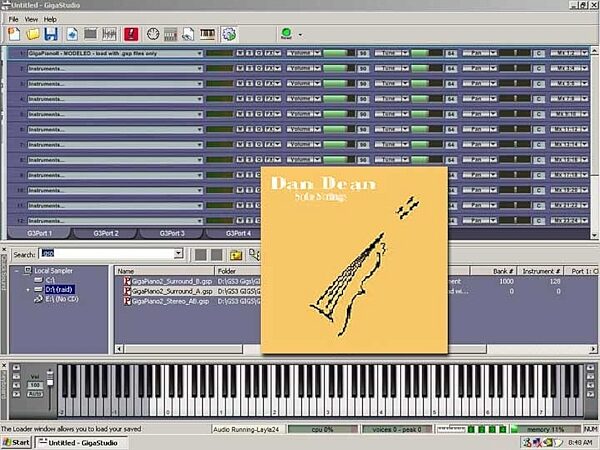This screenshot has width=600, height=450.
Task: Click the page search loader toolbar icon
Action: tap(188, 34)
